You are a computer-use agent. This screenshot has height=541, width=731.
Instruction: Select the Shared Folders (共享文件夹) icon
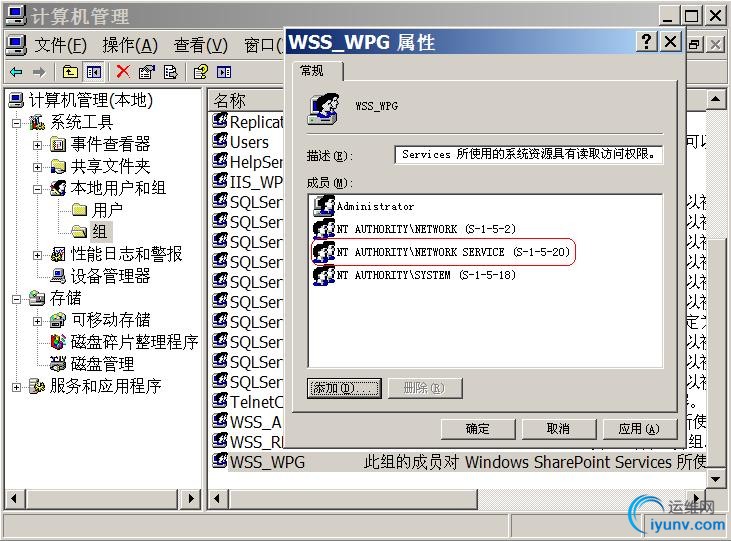point(58,166)
